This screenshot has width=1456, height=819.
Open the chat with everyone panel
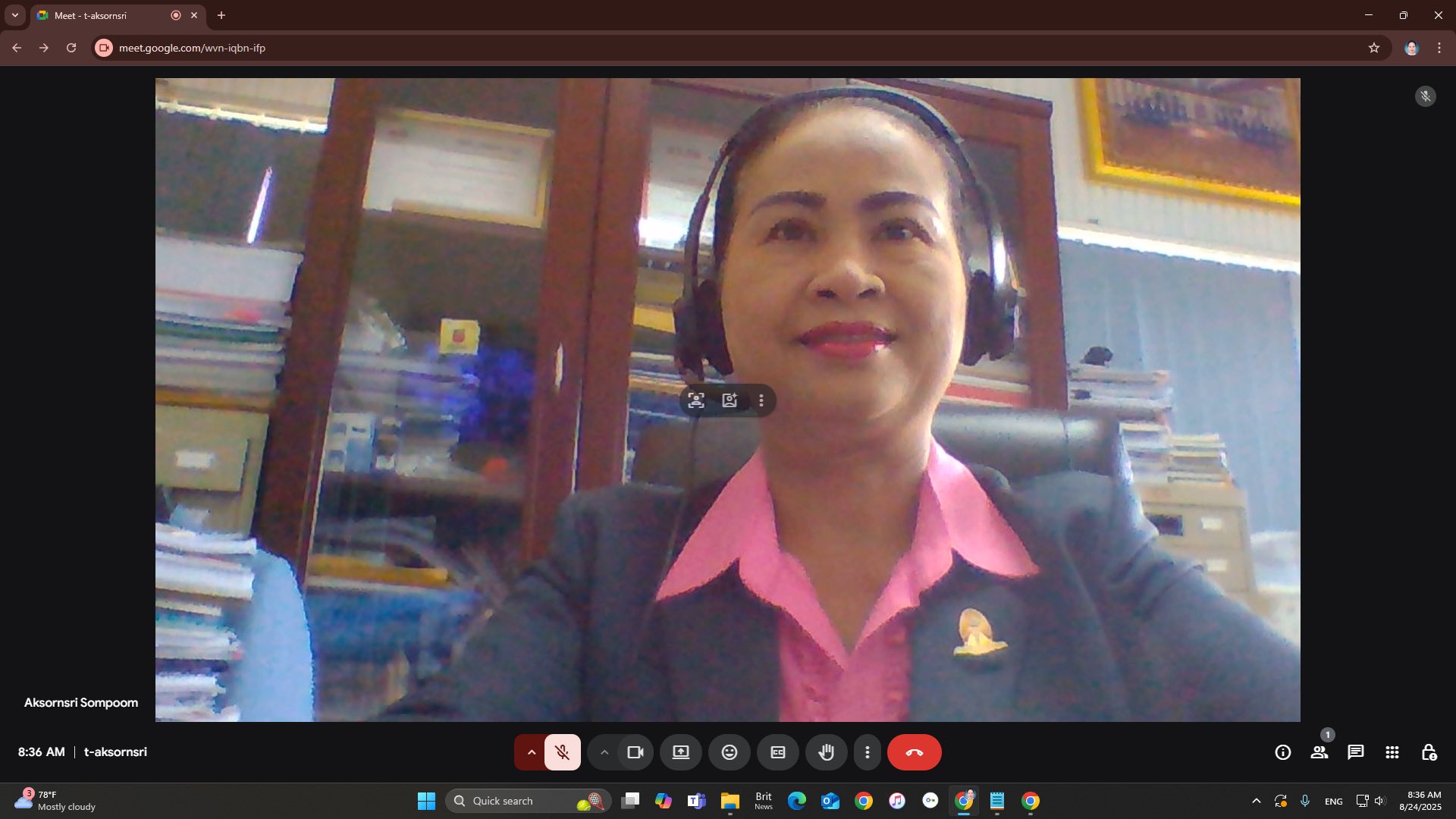pos(1356,752)
